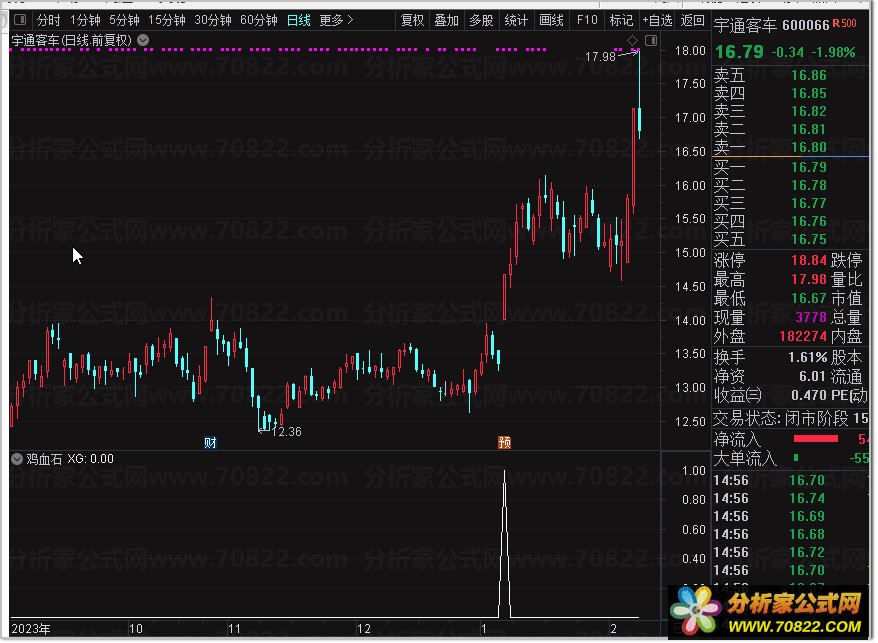878x643 pixels.
Task: Click the 净资 value 6.01
Action: 812,376
